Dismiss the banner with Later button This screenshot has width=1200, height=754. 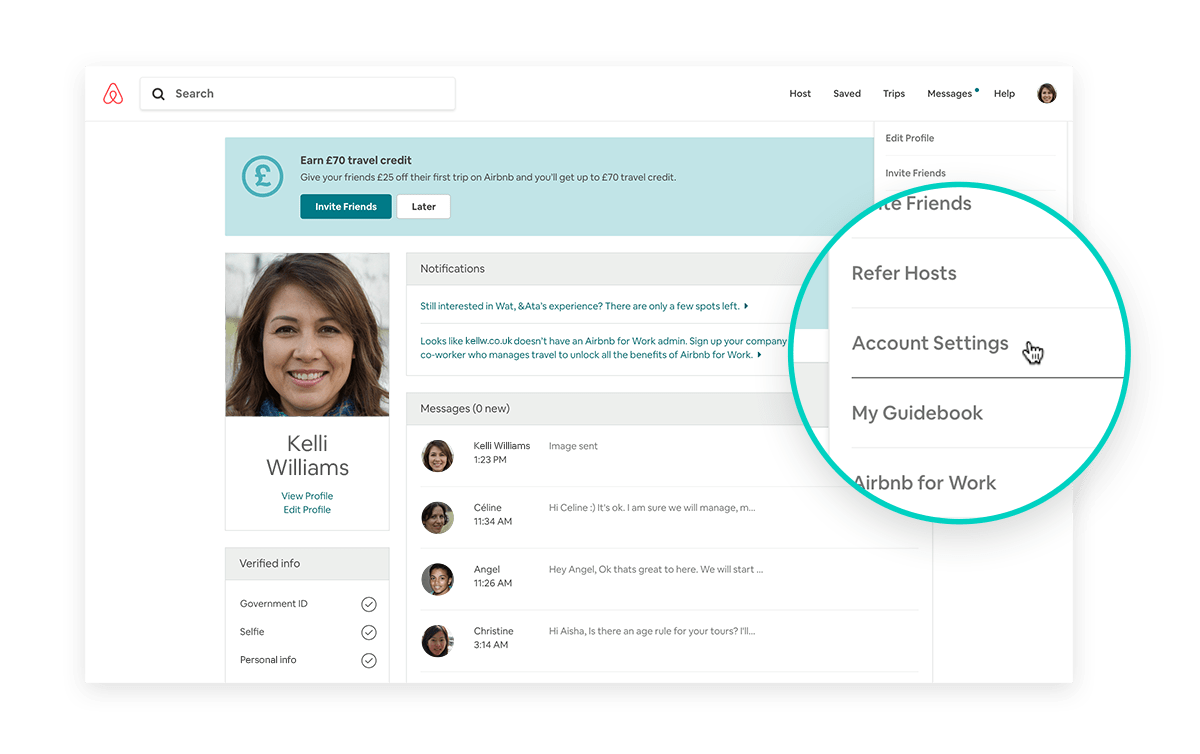point(423,207)
